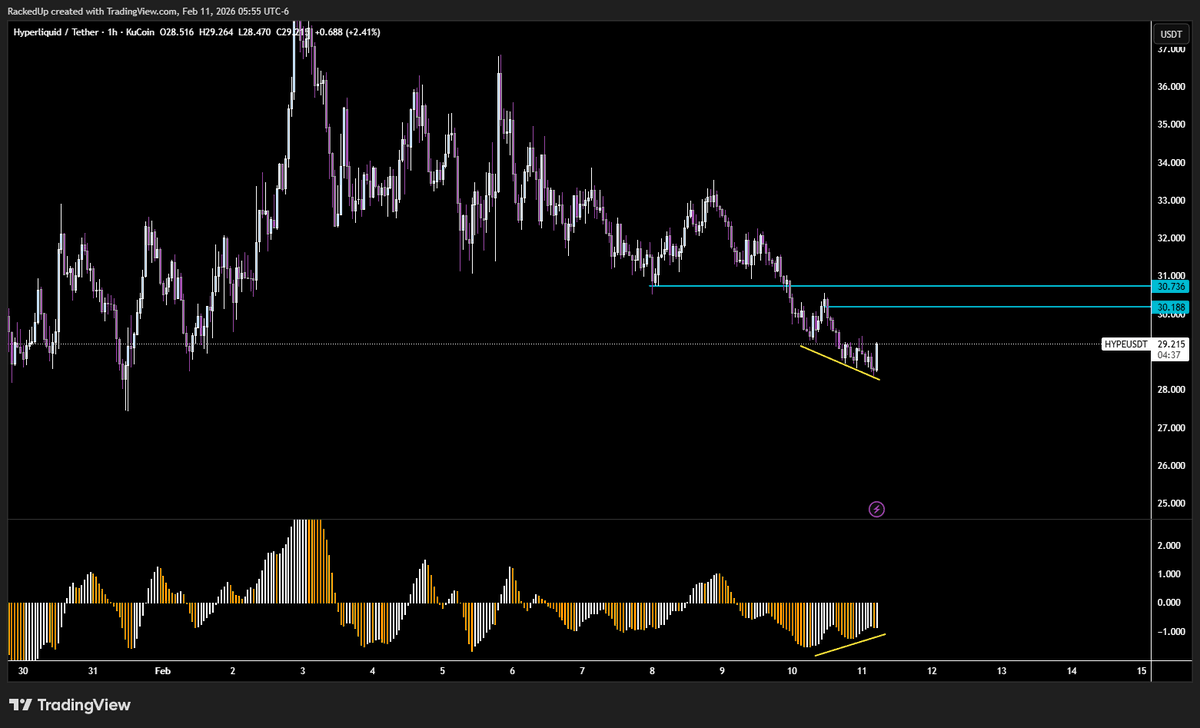Click the 36.000 price axis label
Screen dimensions: 1200x728
coord(1170,86)
